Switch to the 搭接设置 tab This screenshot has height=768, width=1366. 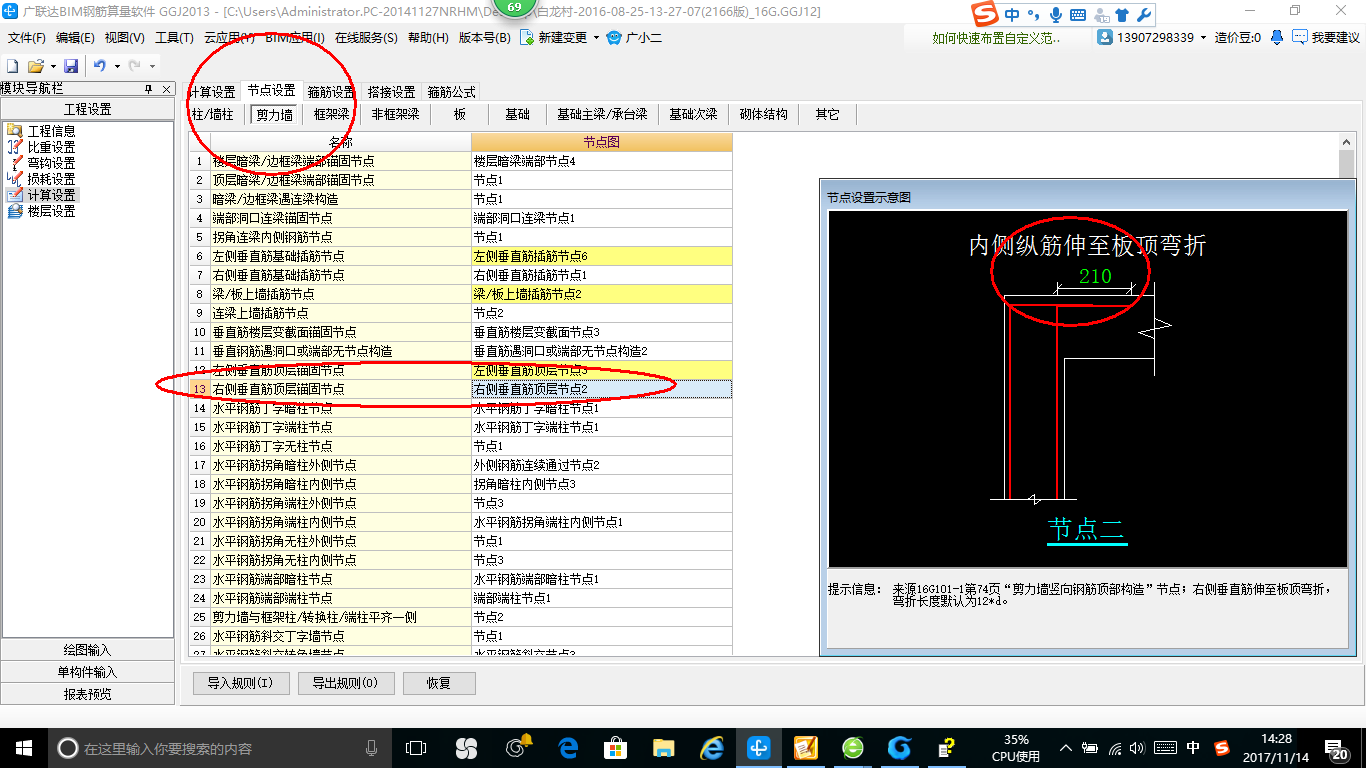[391, 91]
